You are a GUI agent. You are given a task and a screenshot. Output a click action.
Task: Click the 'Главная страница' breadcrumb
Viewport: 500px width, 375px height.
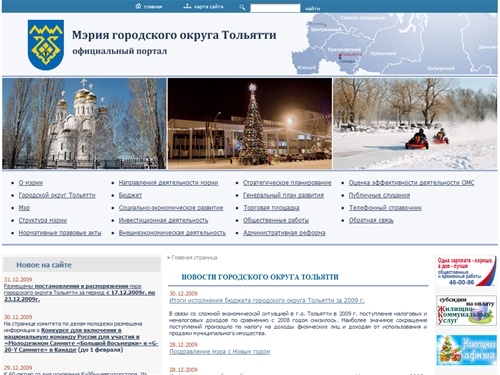pos(194,258)
